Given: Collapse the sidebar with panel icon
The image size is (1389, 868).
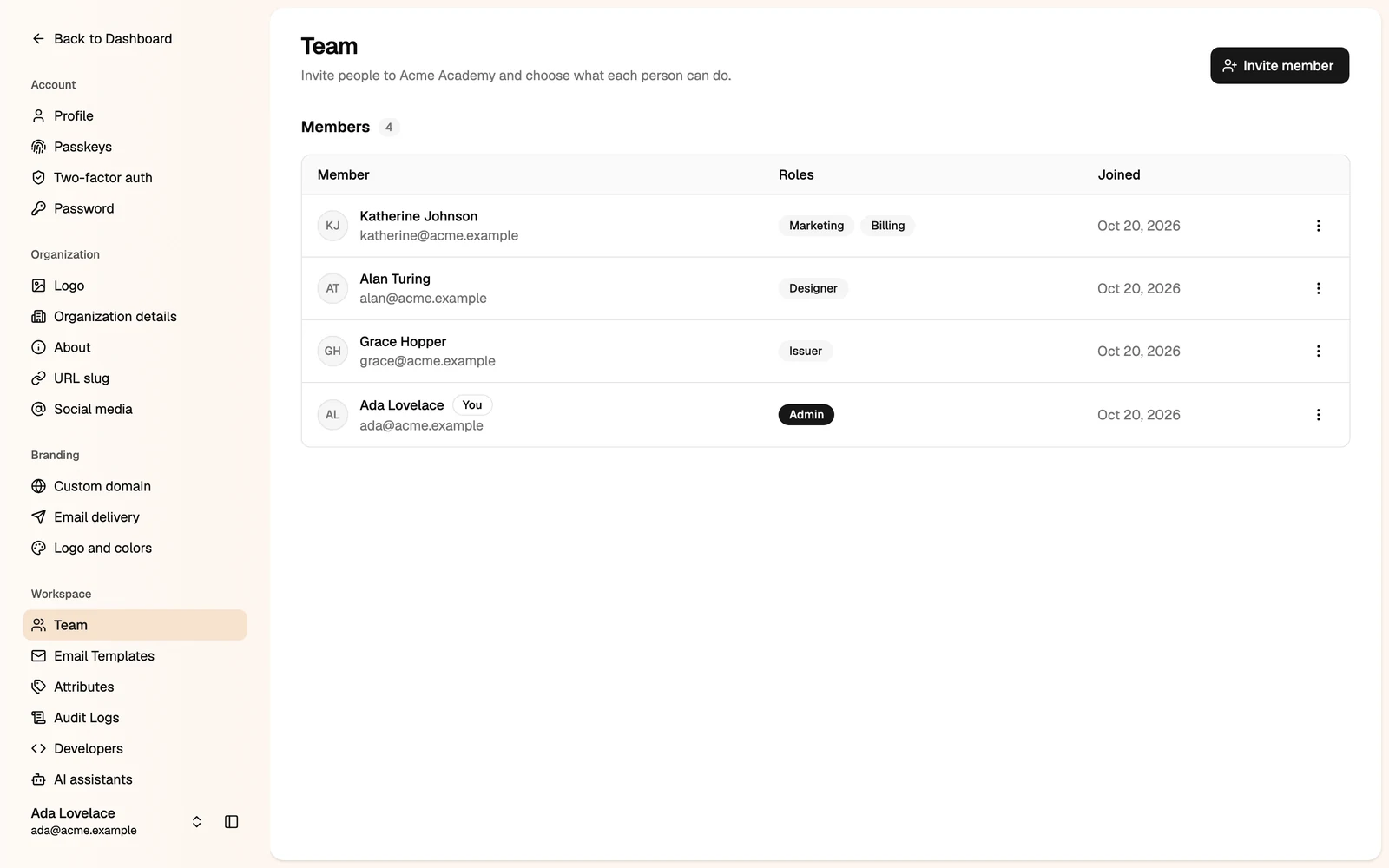Looking at the screenshot, I should pyautogui.click(x=231, y=821).
